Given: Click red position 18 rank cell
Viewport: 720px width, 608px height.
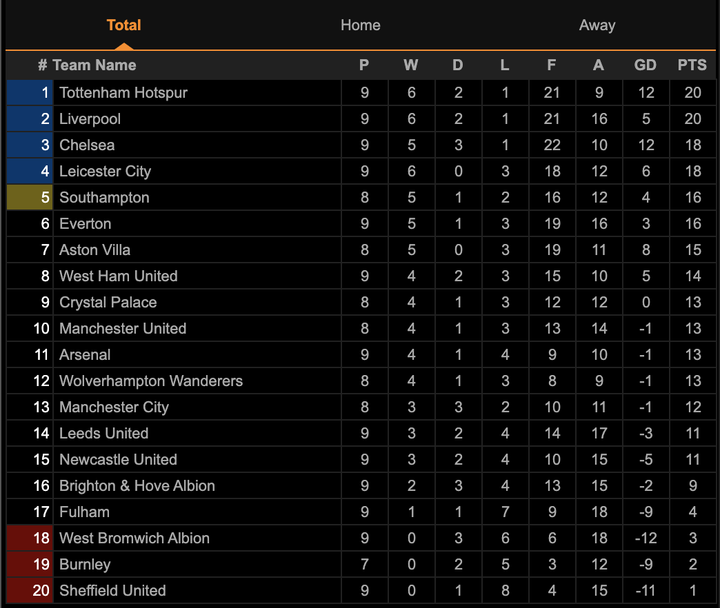Looking at the screenshot, I should coord(30,538).
